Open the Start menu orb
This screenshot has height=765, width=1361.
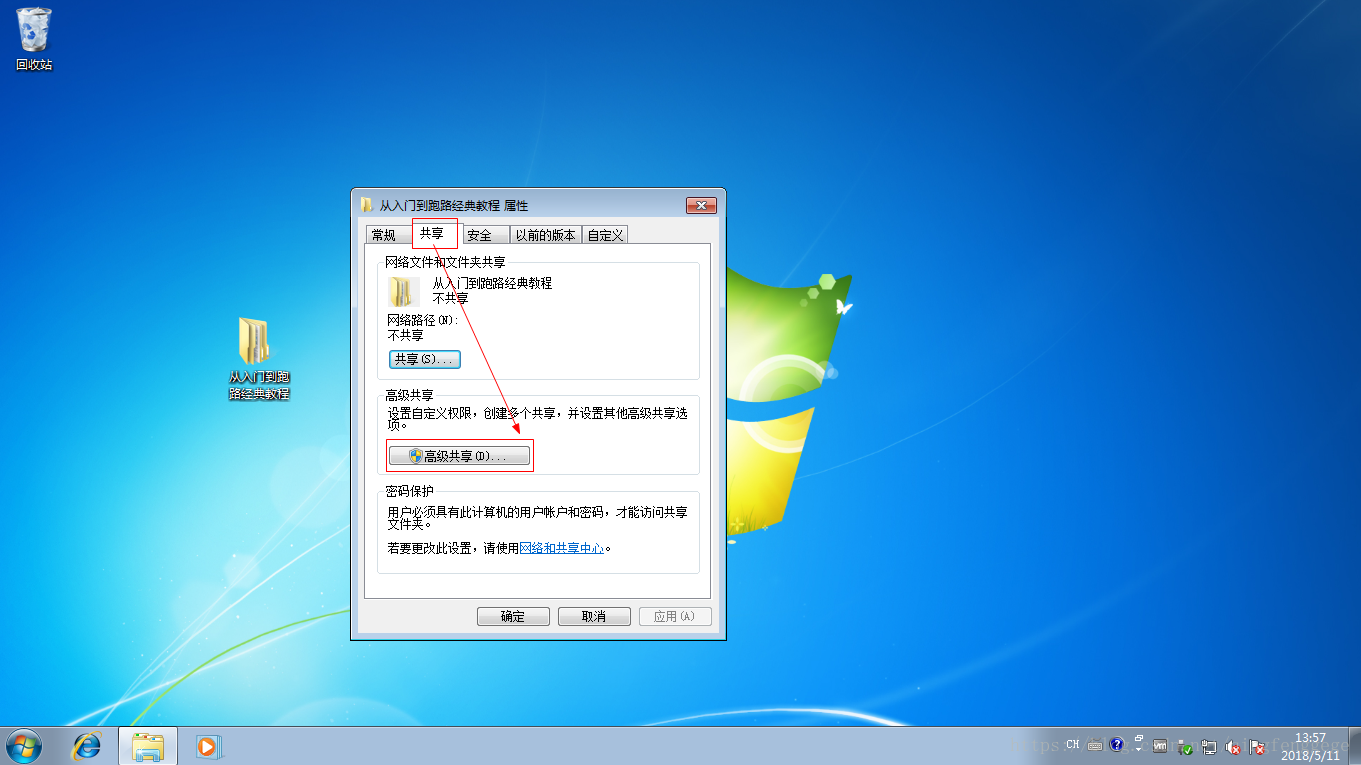[x=24, y=746]
